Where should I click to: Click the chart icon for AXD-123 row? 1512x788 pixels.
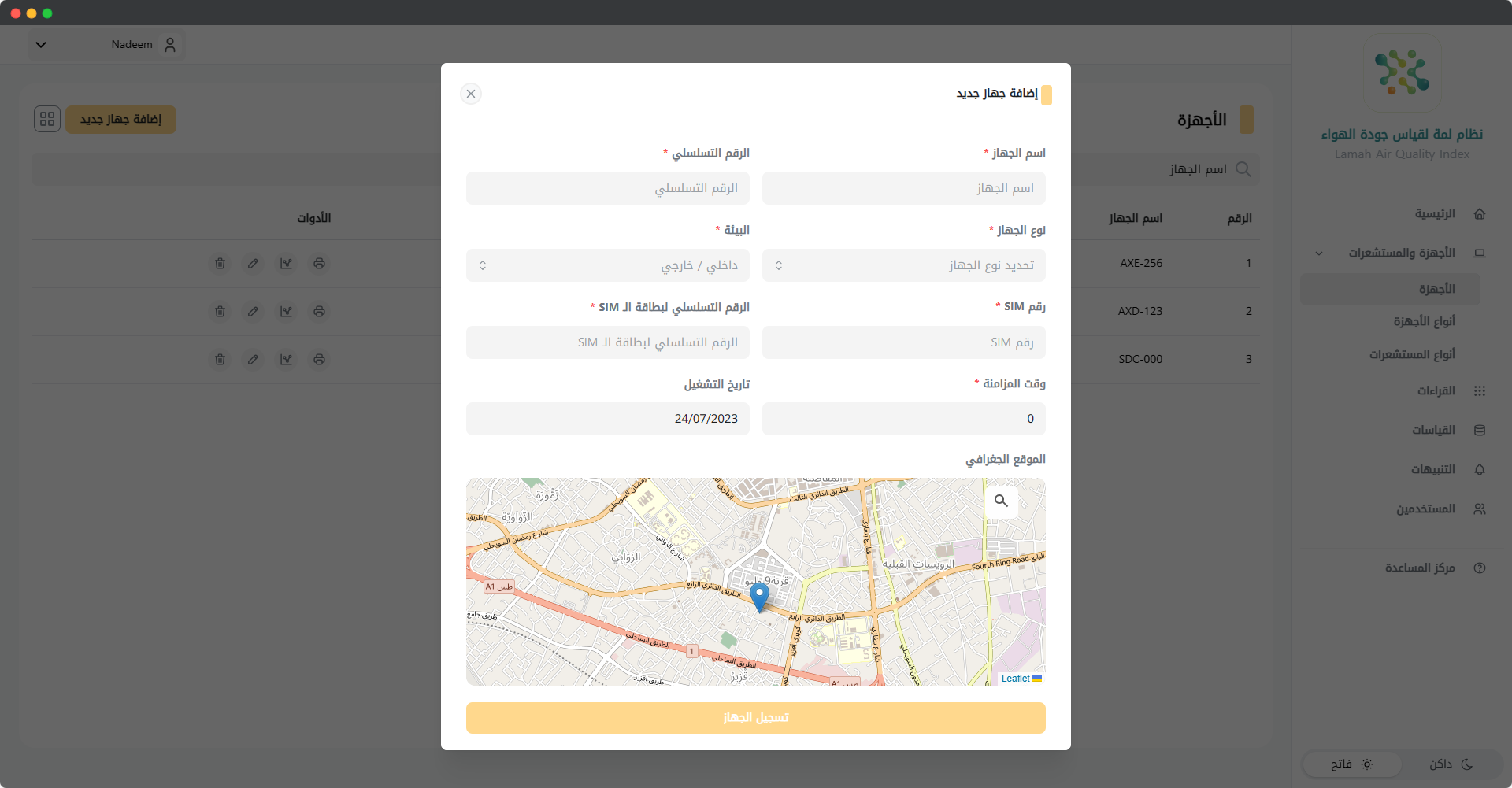tap(286, 312)
